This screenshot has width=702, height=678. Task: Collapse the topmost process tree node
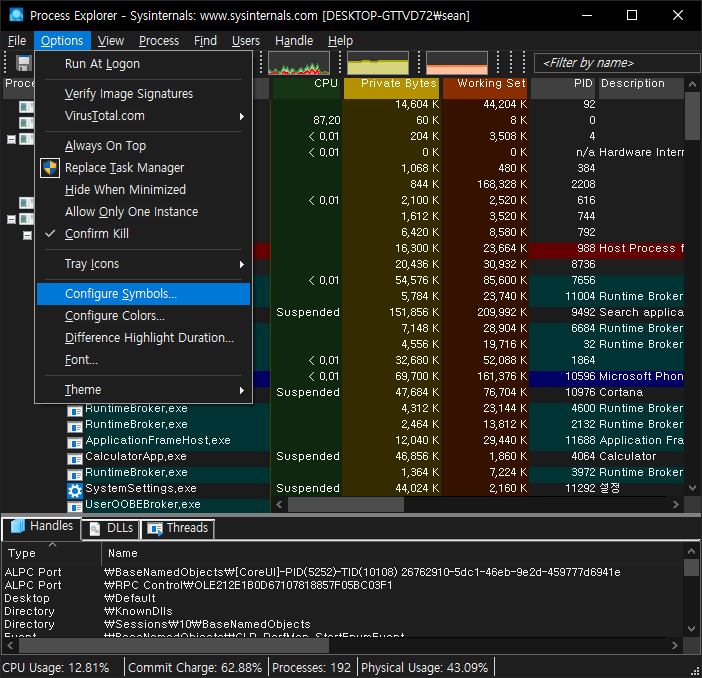12,140
